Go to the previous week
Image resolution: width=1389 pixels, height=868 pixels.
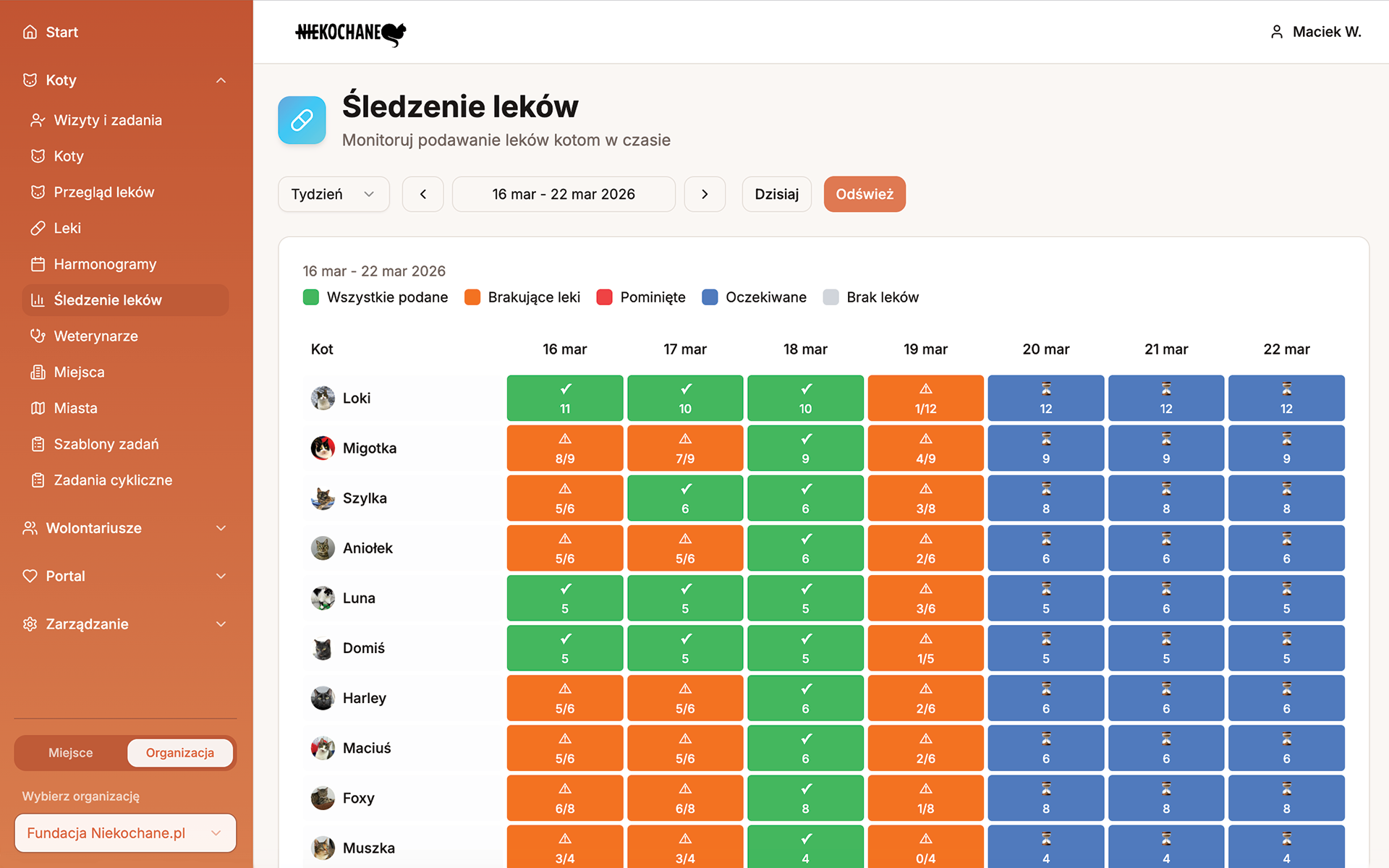click(x=422, y=194)
